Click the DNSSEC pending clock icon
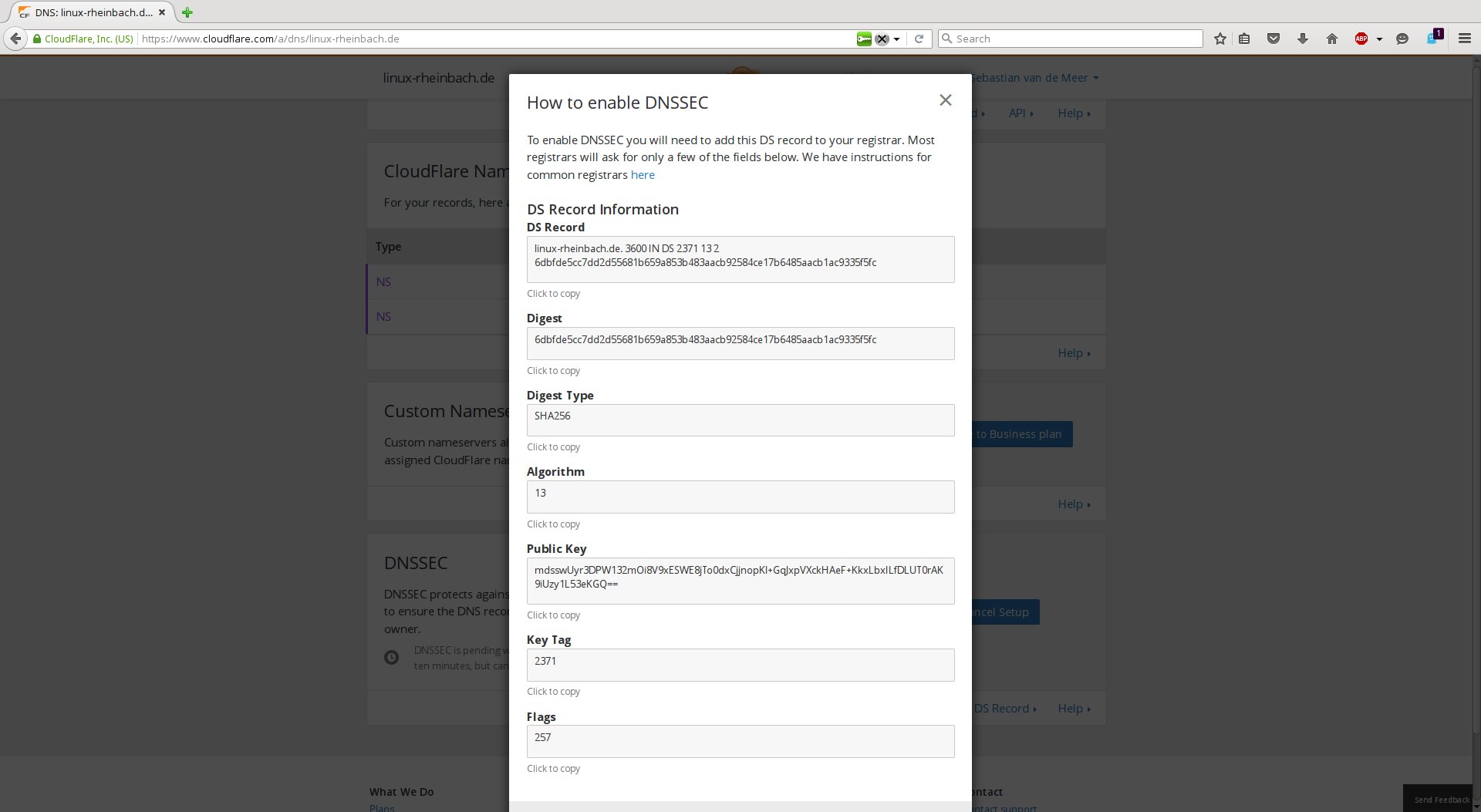This screenshot has height=812, width=1481. pyautogui.click(x=392, y=658)
